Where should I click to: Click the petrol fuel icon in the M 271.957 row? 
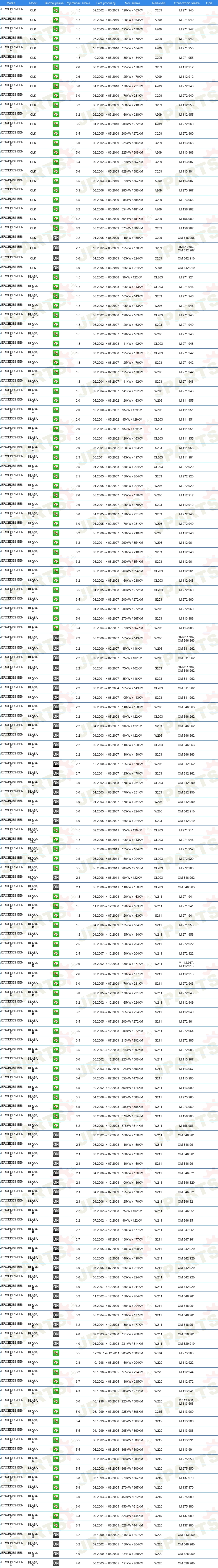[55, 849]
